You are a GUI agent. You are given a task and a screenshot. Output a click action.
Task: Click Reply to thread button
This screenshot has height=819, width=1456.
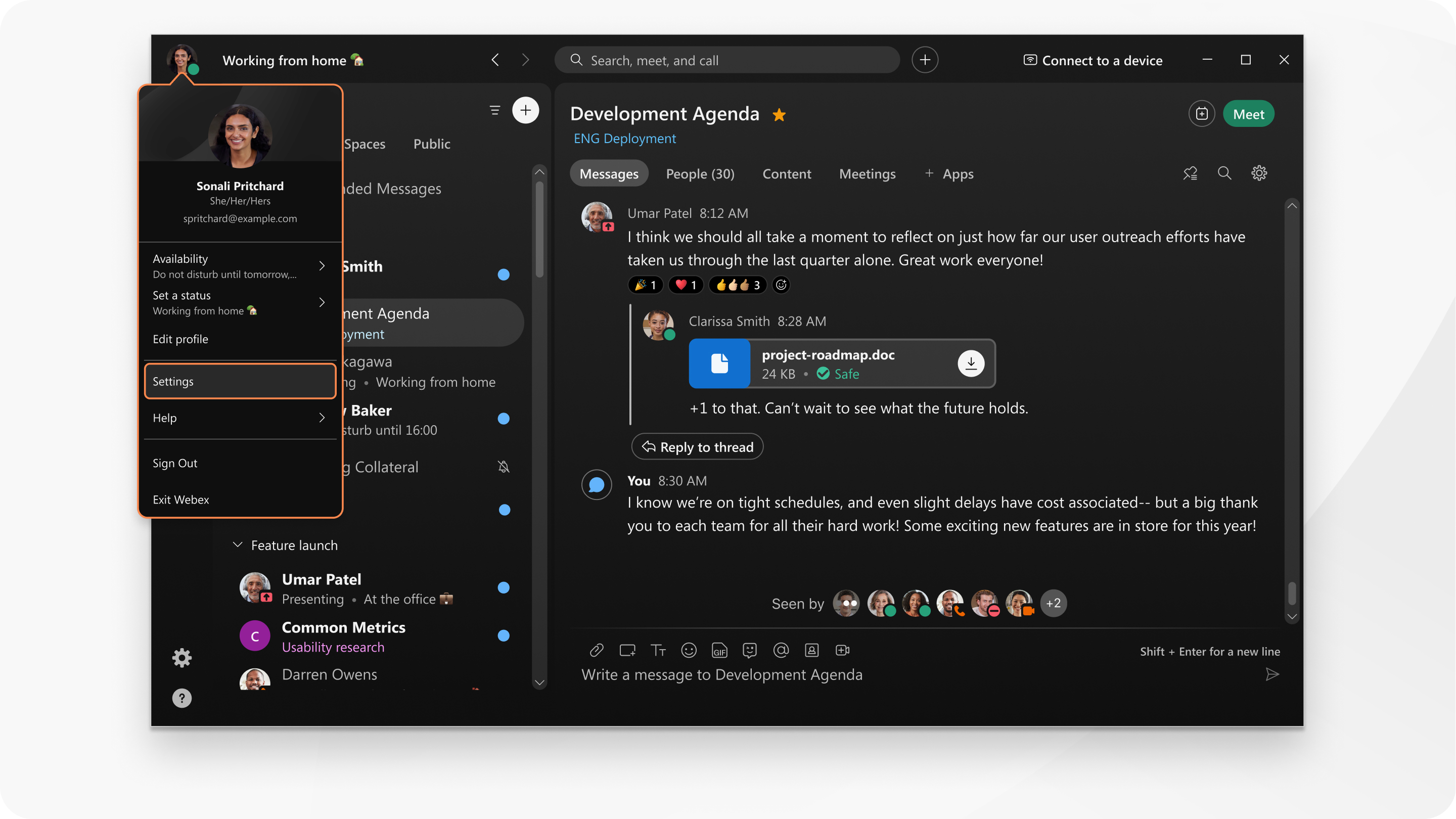click(697, 446)
